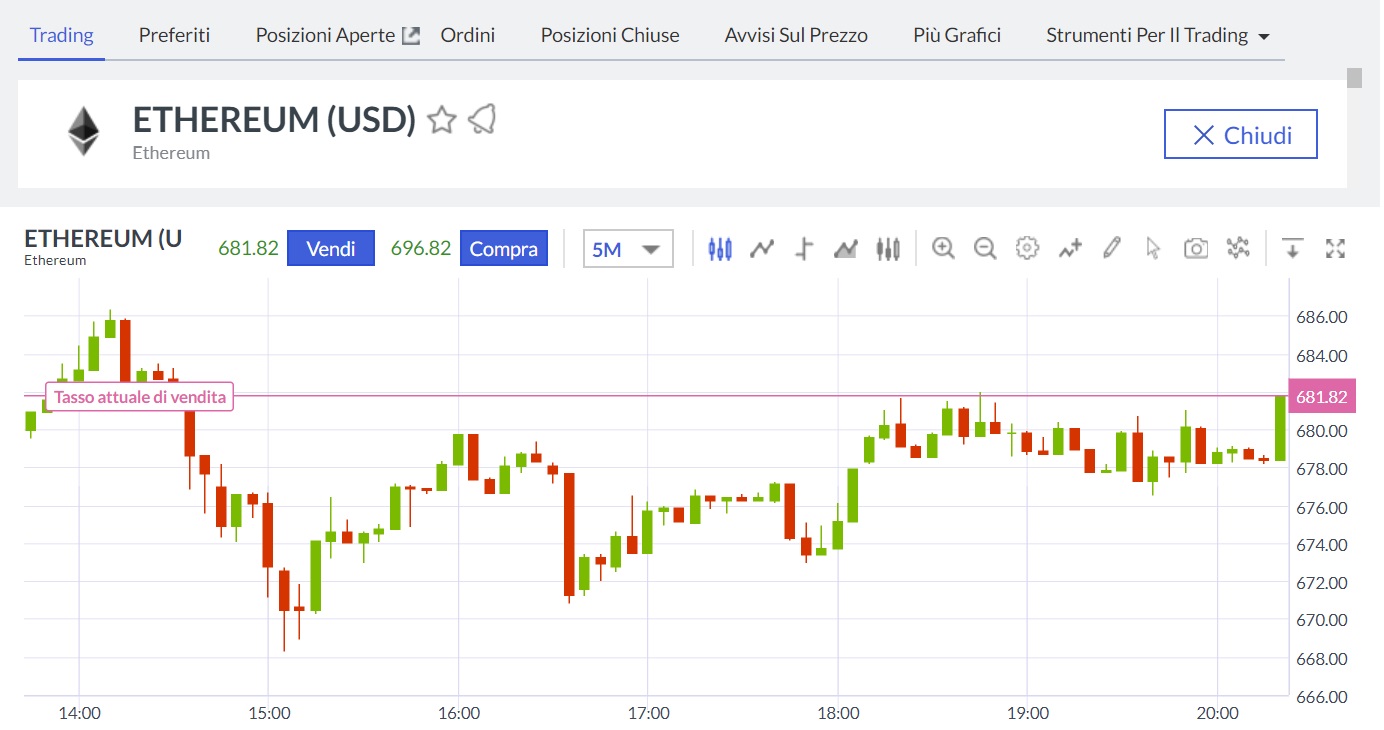Zoom out of the chart
This screenshot has height=730, width=1384.
pyautogui.click(x=985, y=248)
